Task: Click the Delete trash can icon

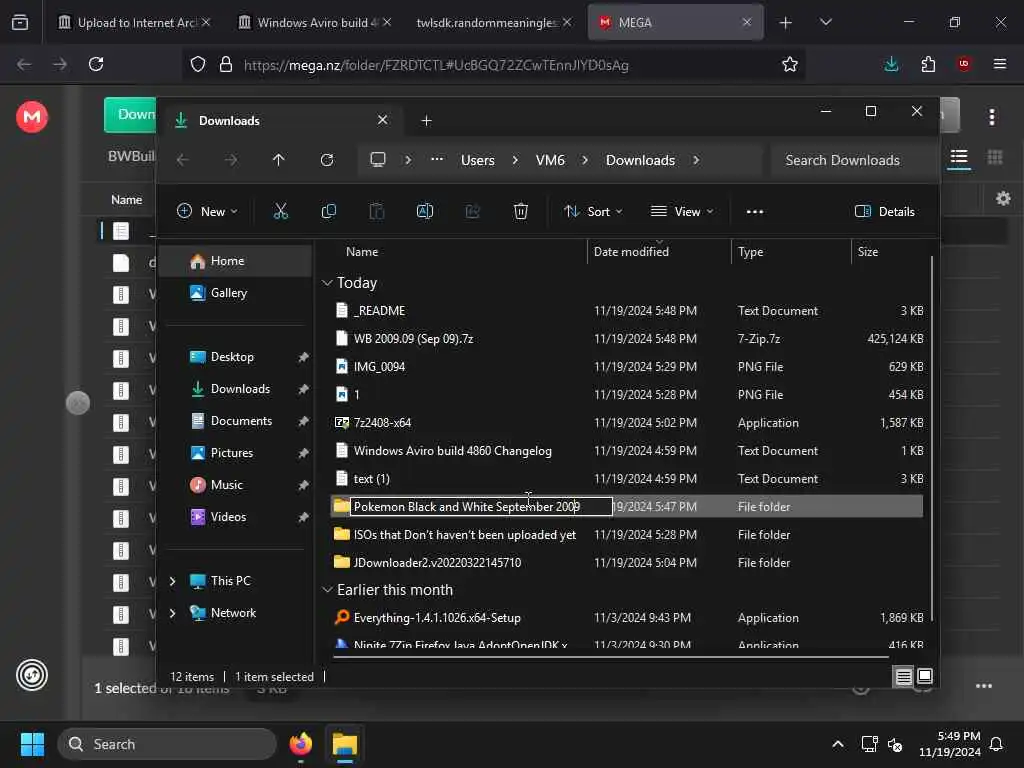Action: click(520, 211)
